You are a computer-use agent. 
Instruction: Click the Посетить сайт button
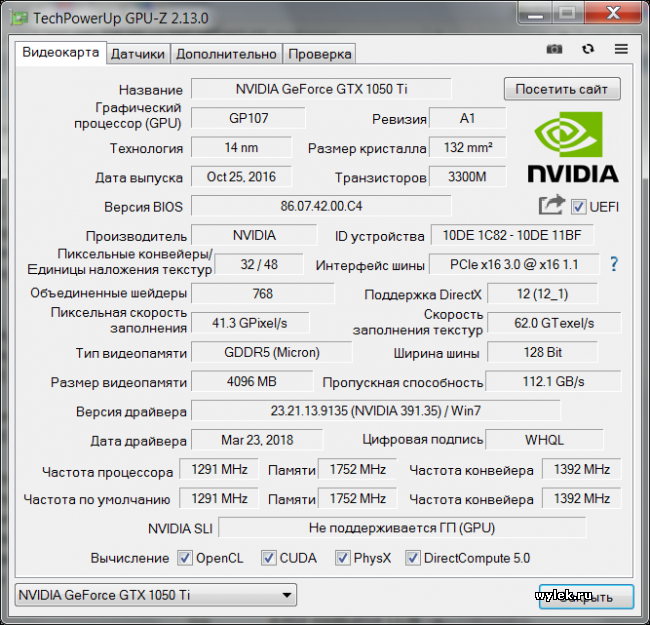(x=562, y=89)
